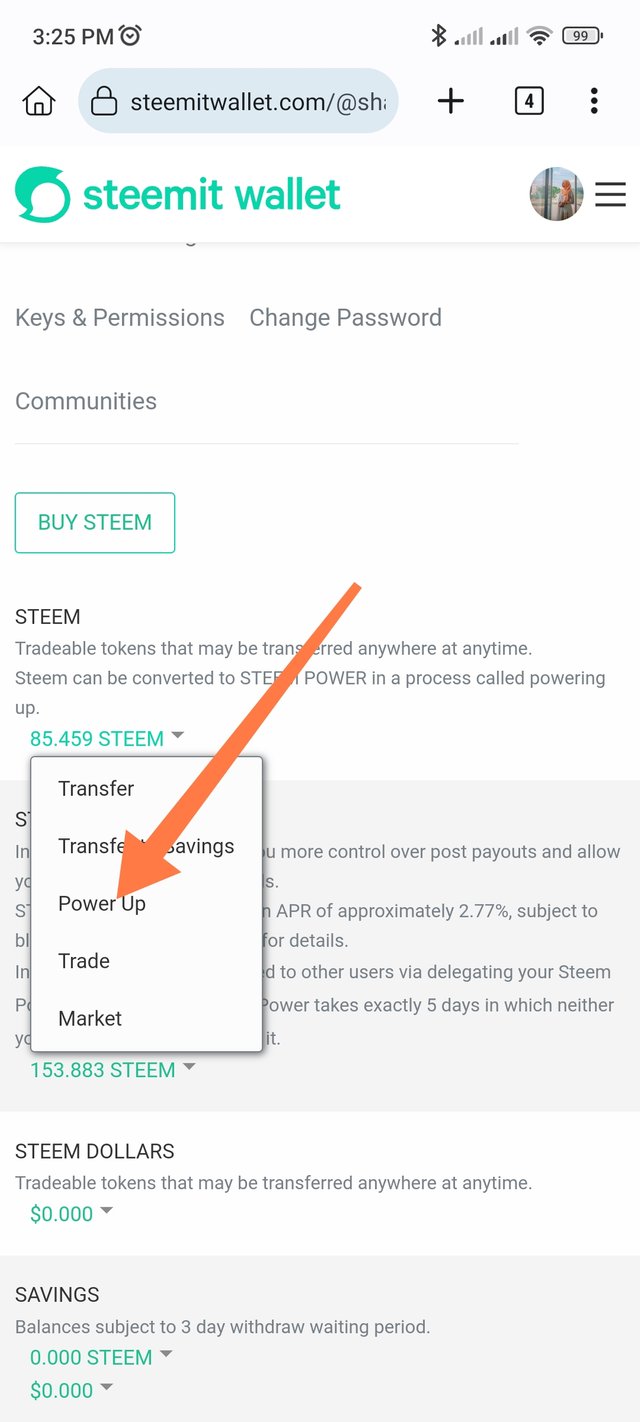
Task: Expand the 153.883 STEEM power dropdown
Action: point(112,1070)
